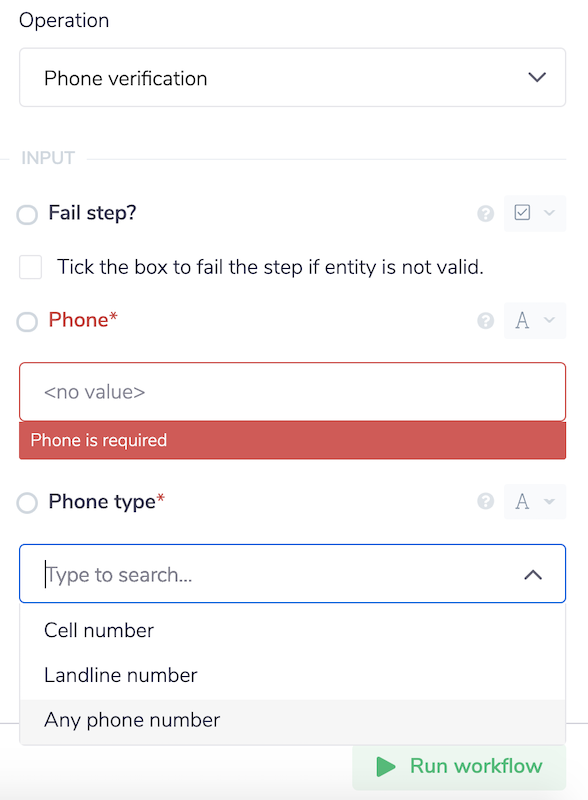Click the help icon beside Phone type

point(486,501)
